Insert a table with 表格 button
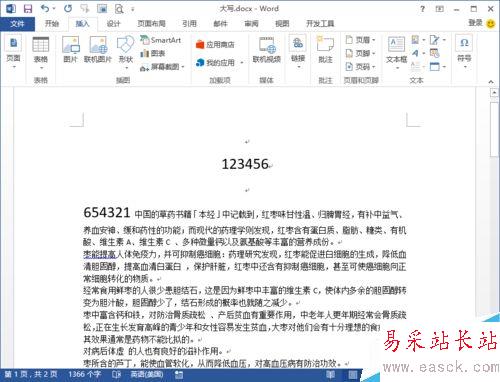This screenshot has width=500, height=382. coord(41,53)
